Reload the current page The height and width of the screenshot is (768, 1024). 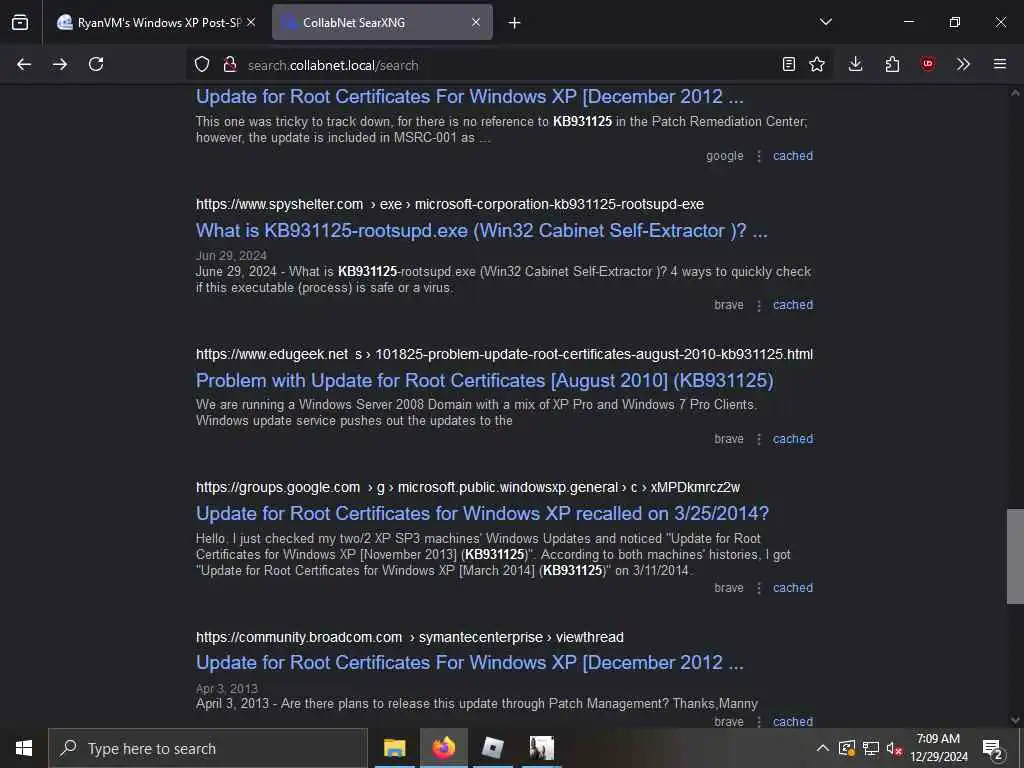point(96,64)
